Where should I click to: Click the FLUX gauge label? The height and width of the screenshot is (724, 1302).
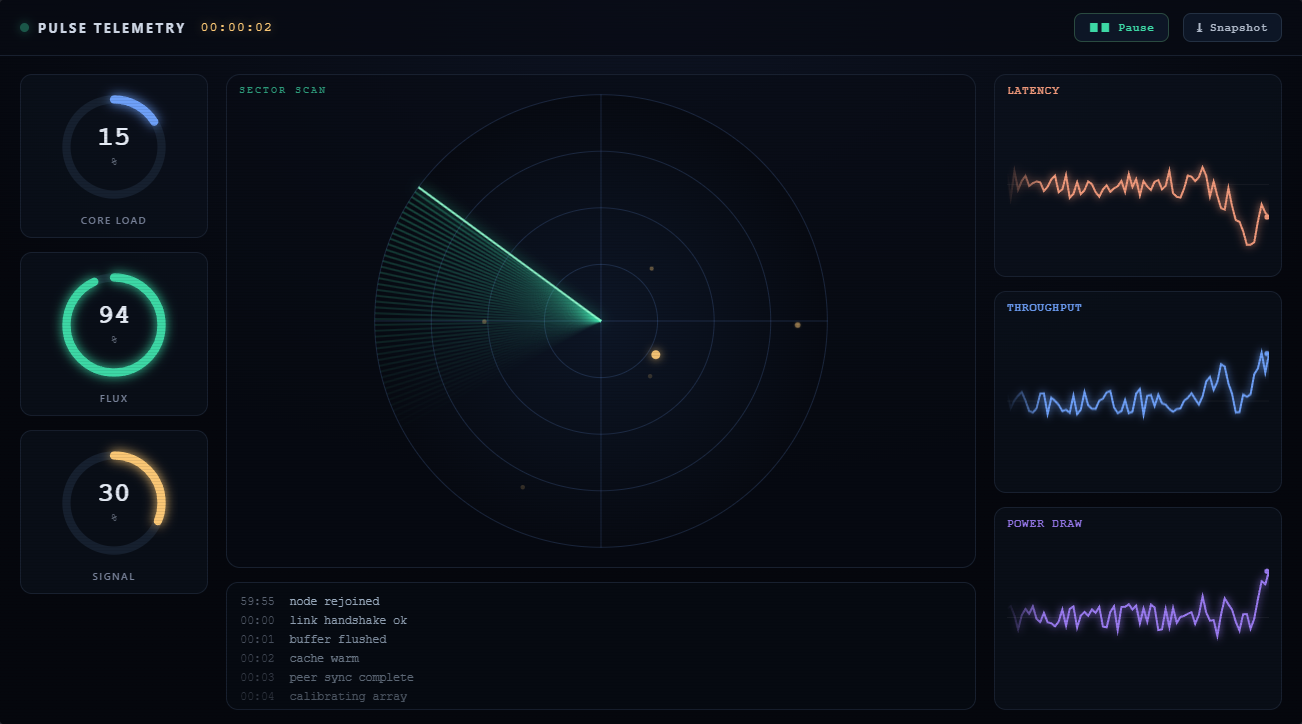(x=114, y=399)
